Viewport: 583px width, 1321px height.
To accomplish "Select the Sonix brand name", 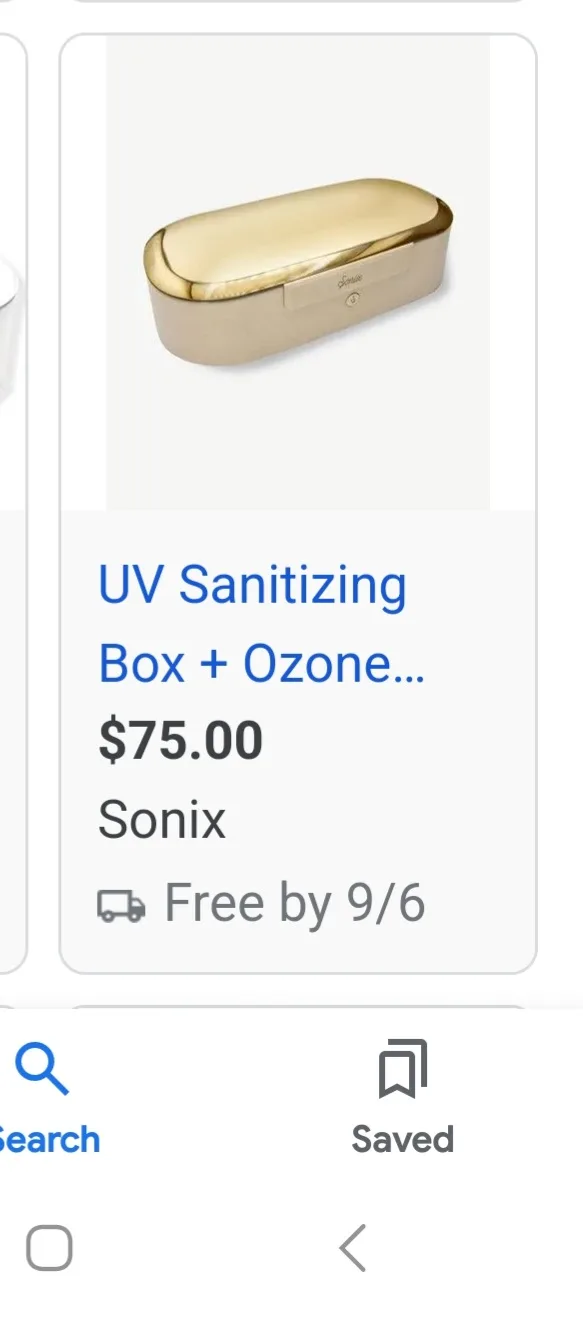I will point(162,820).
